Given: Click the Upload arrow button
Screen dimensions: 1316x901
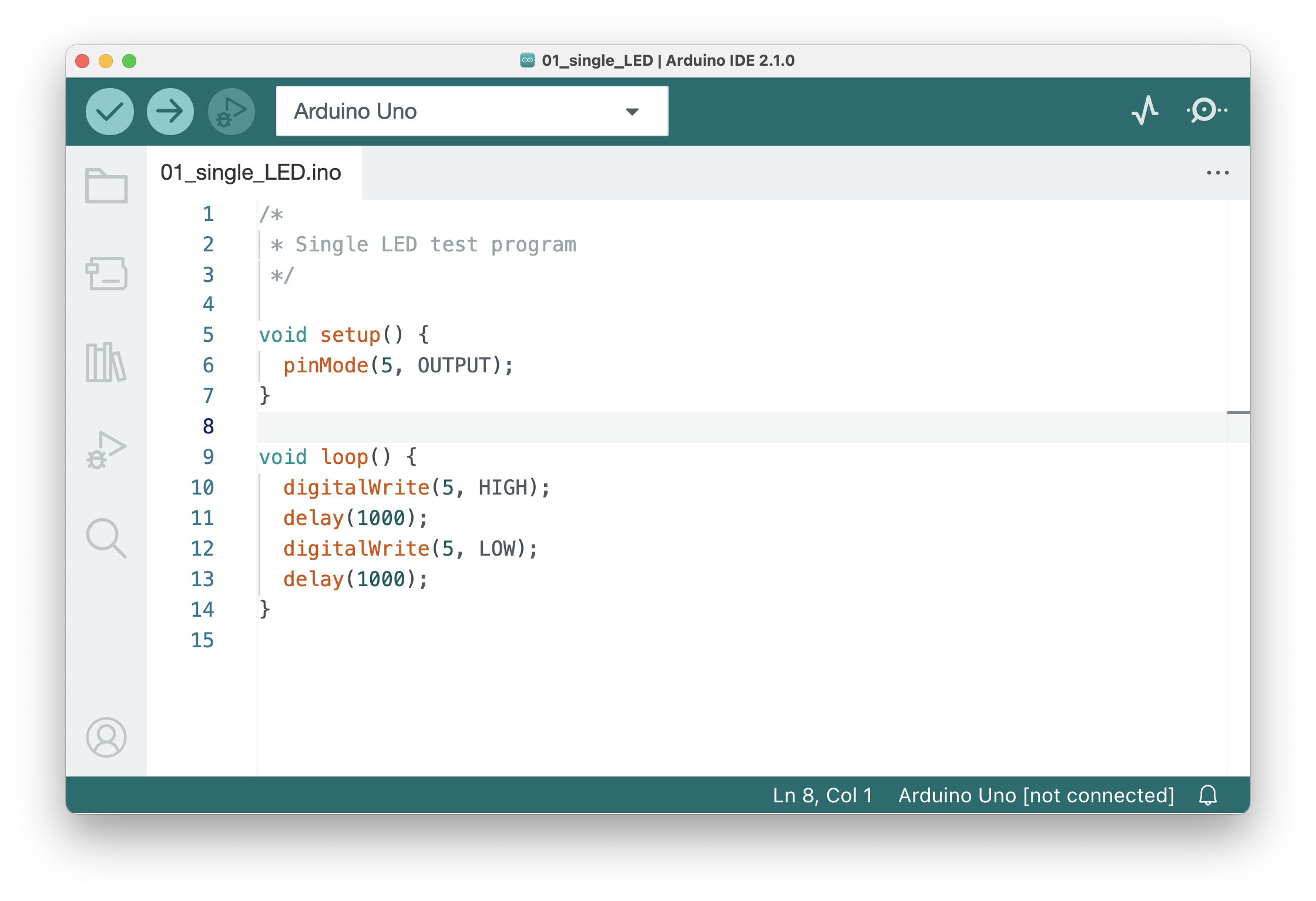Looking at the screenshot, I should click(x=170, y=112).
